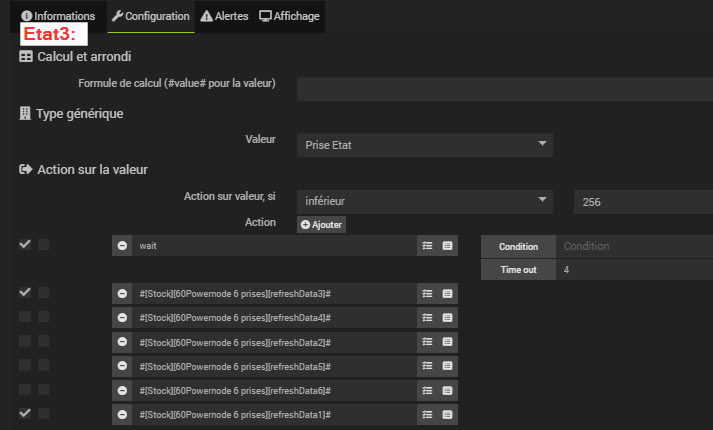713x430 pixels.
Task: Open command selector icon for refreshData4 row
Action: point(447,317)
